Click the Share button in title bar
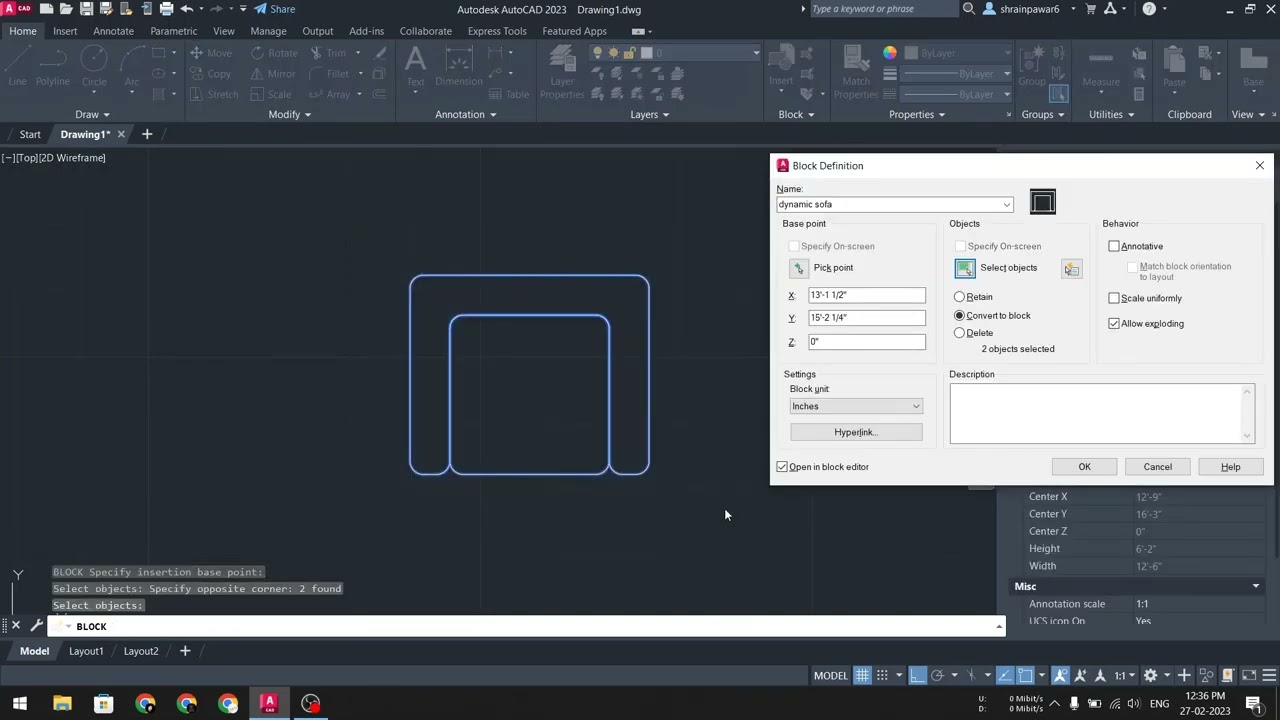The image size is (1280, 720). pyautogui.click(x=274, y=9)
